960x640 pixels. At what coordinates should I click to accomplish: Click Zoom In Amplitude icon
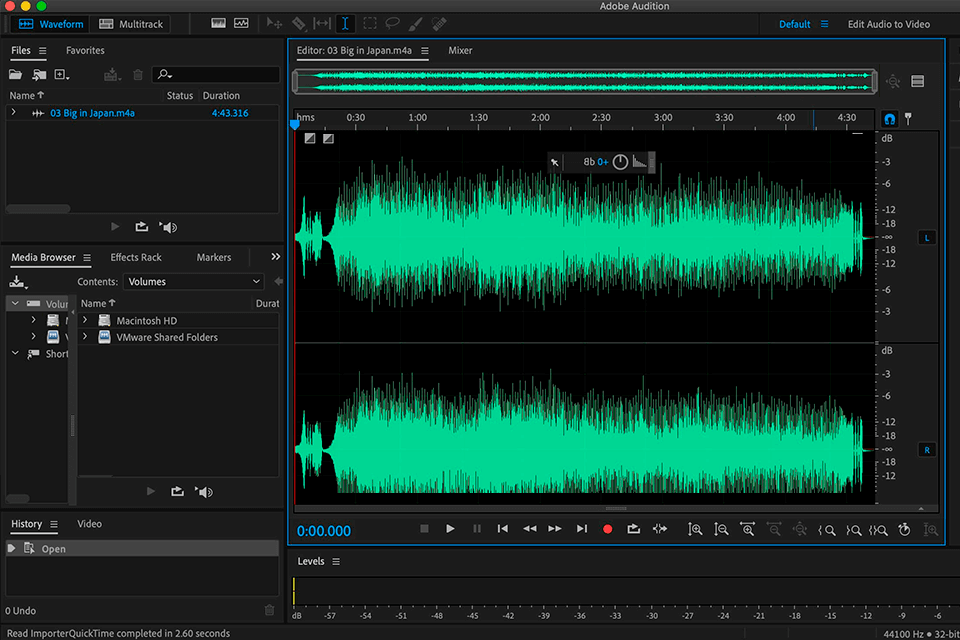pos(694,529)
